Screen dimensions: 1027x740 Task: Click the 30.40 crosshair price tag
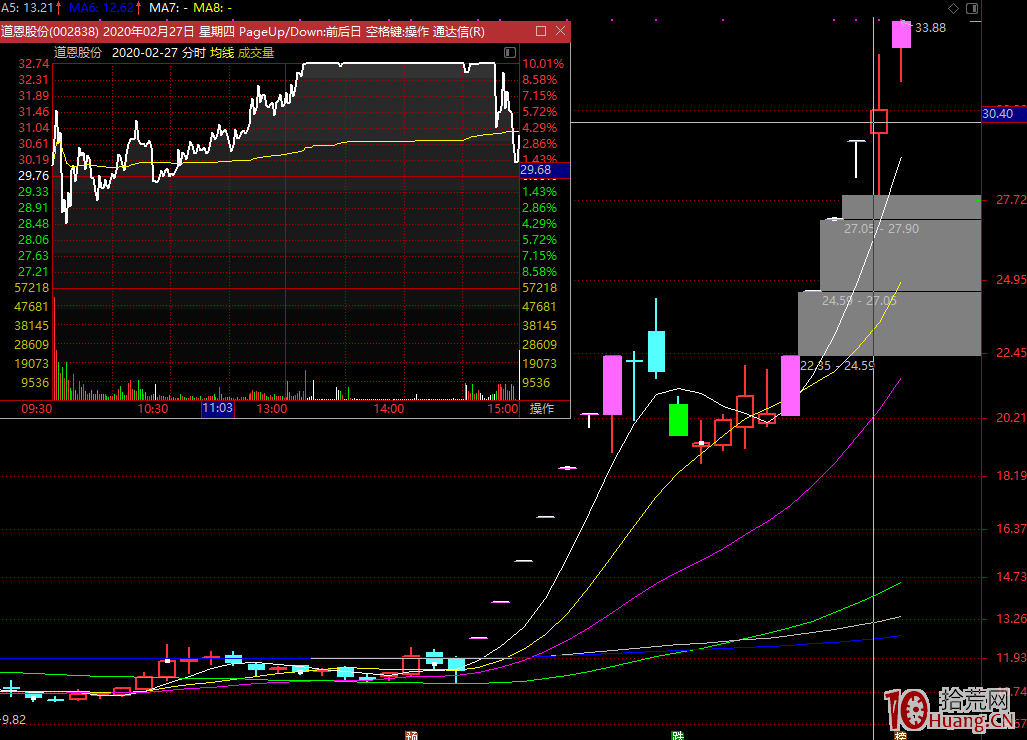pyautogui.click(x=1002, y=114)
